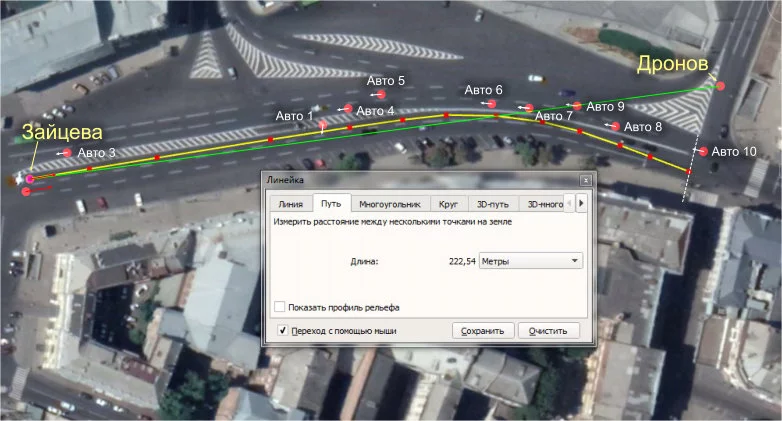Click the Зайцева magenta start marker

pyautogui.click(x=30, y=178)
